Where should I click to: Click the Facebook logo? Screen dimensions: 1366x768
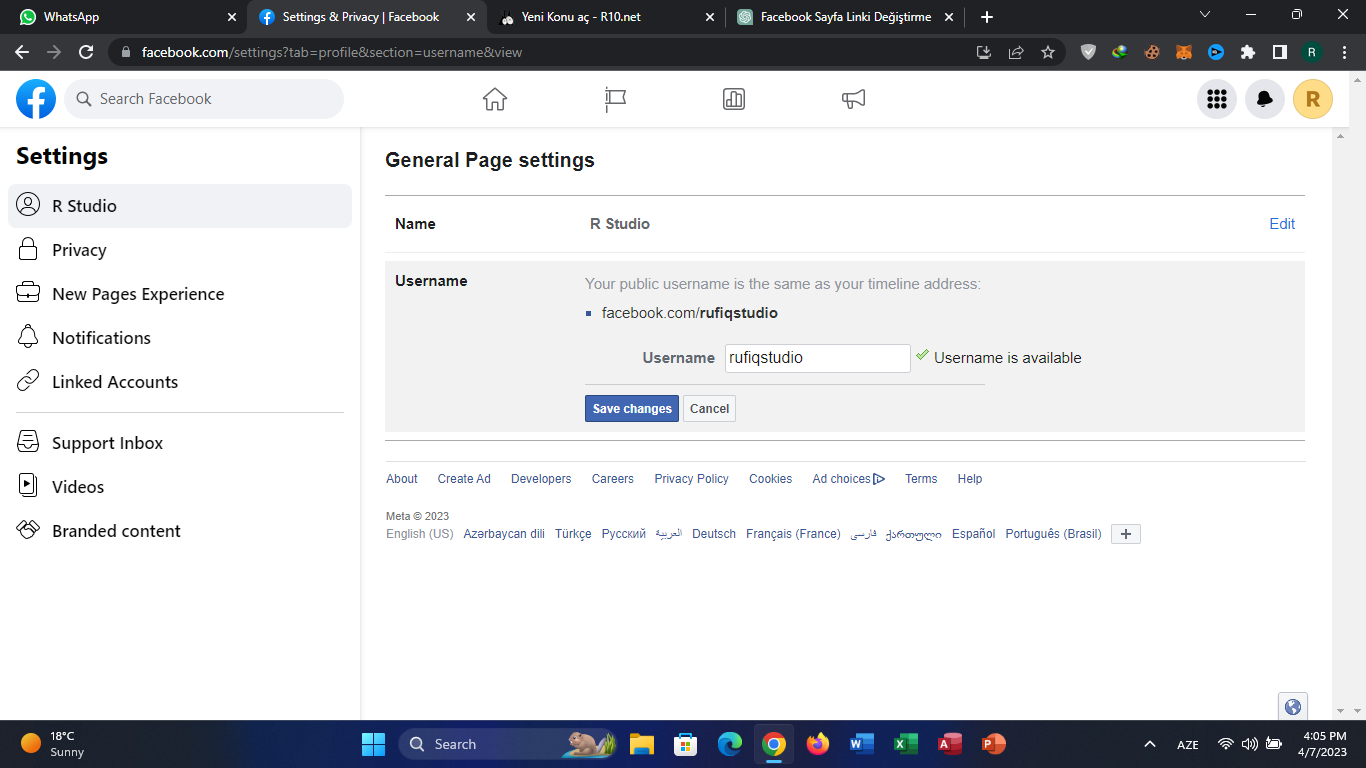pyautogui.click(x=36, y=99)
